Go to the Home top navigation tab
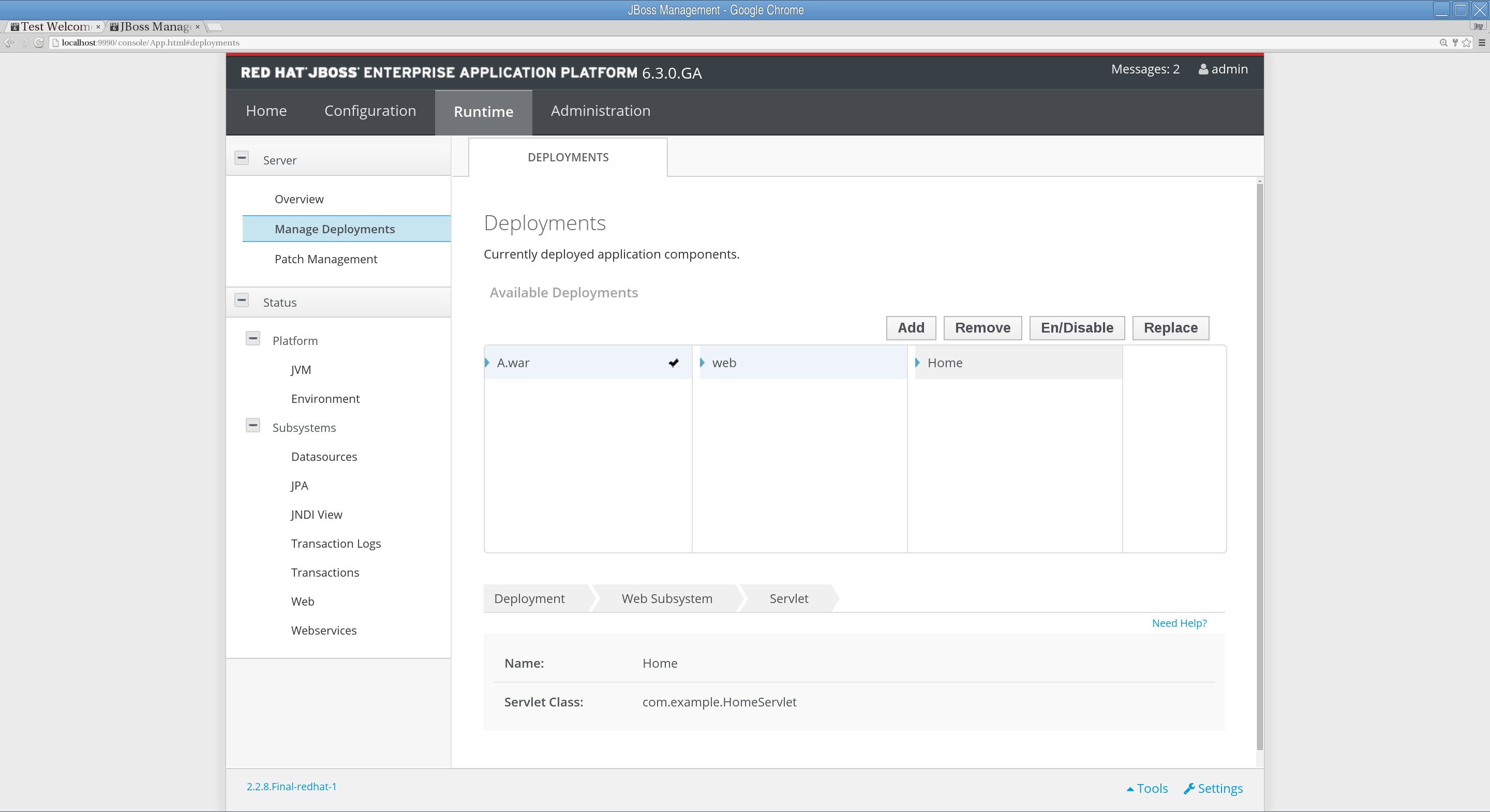 [266, 111]
